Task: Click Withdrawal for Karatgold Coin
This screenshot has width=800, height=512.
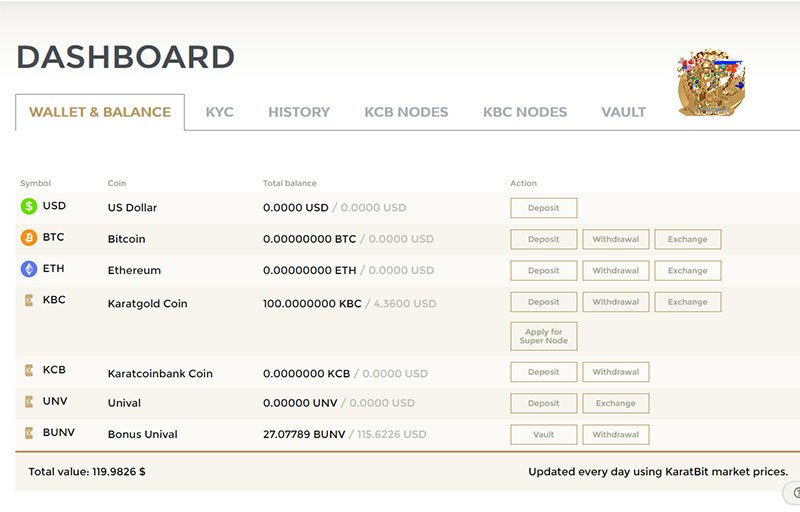Action: pyautogui.click(x=616, y=302)
